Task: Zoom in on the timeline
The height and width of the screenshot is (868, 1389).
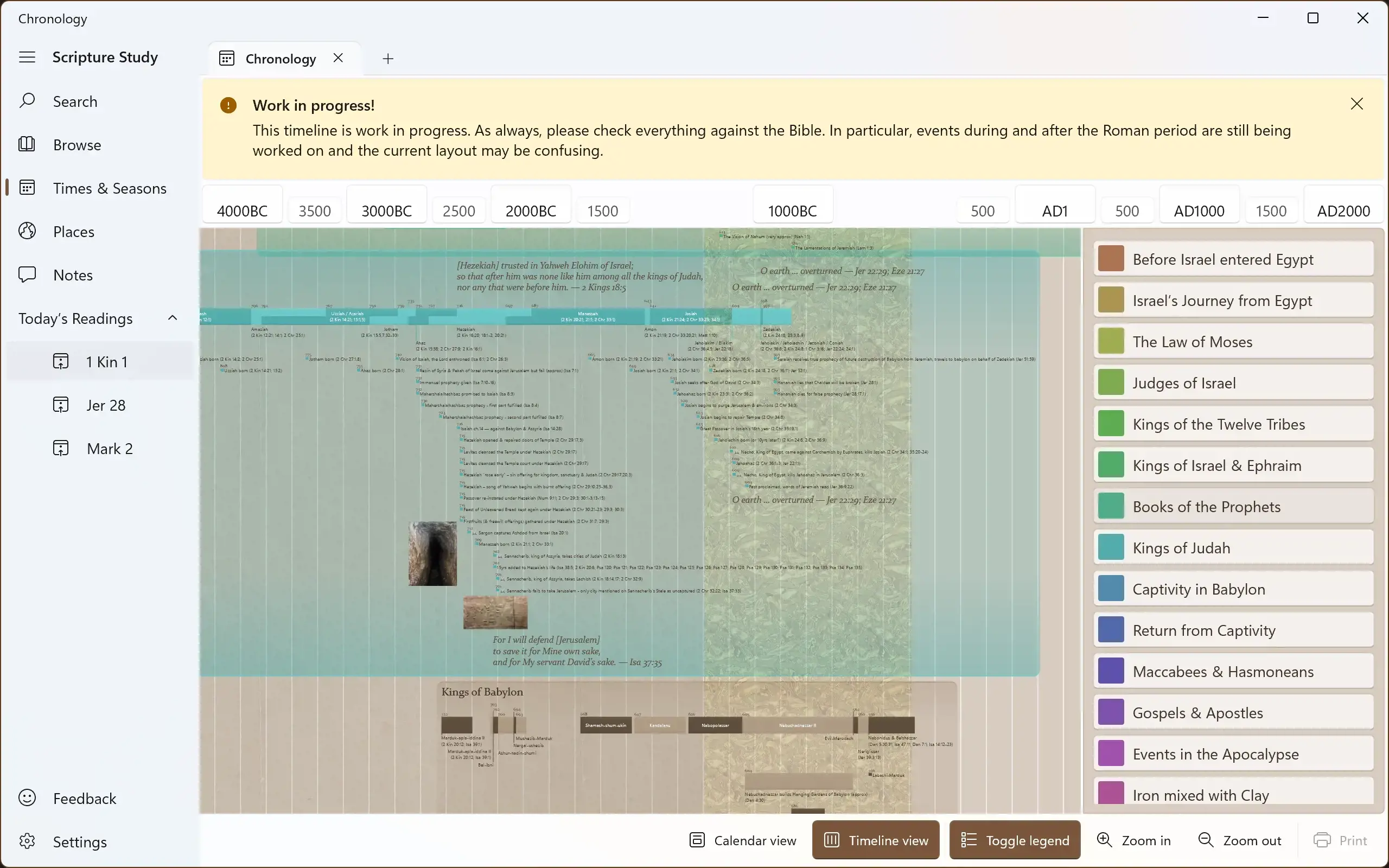Action: pos(1133,840)
